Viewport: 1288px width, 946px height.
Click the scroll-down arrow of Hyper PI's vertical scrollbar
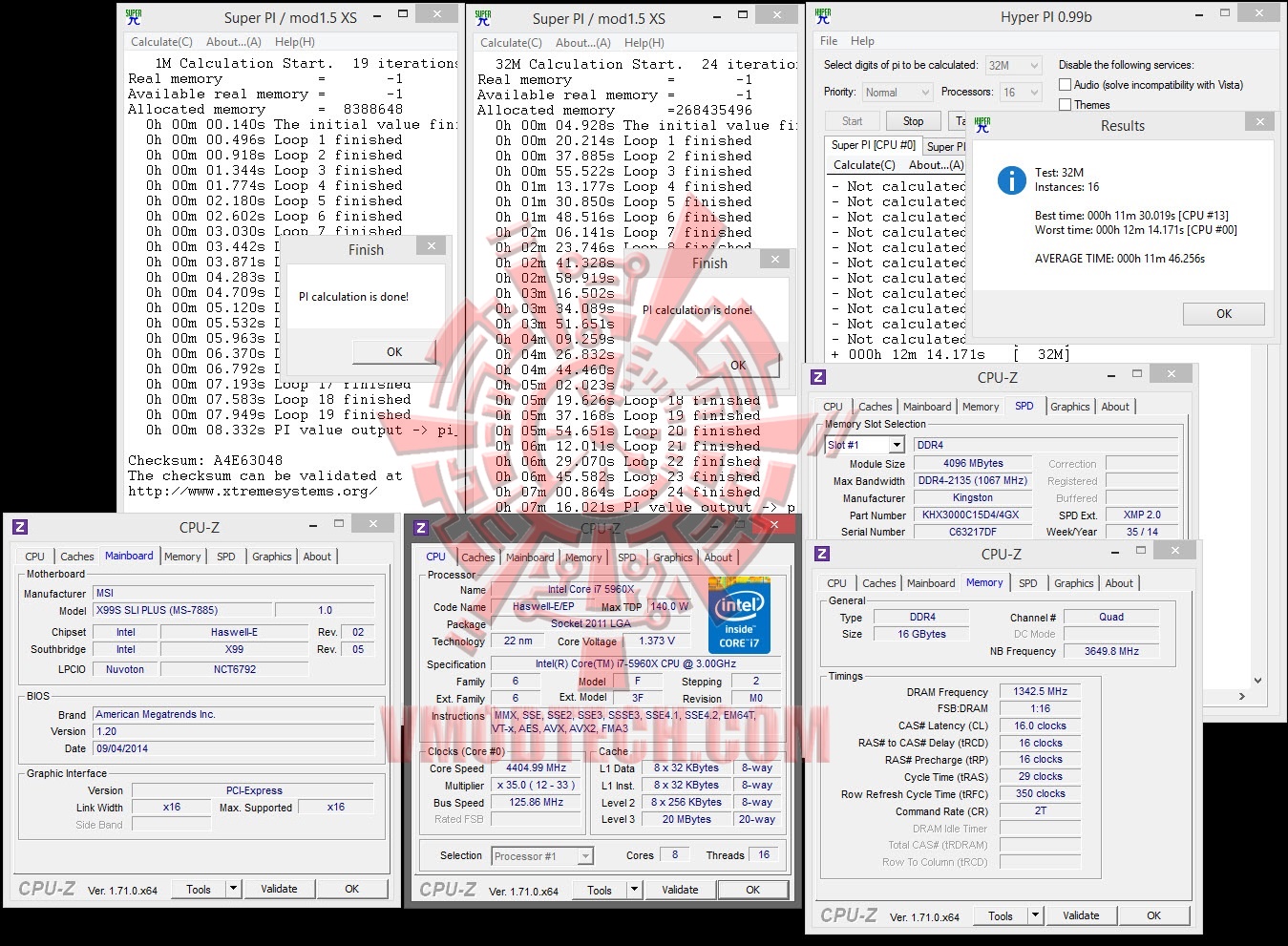pos(1257,681)
